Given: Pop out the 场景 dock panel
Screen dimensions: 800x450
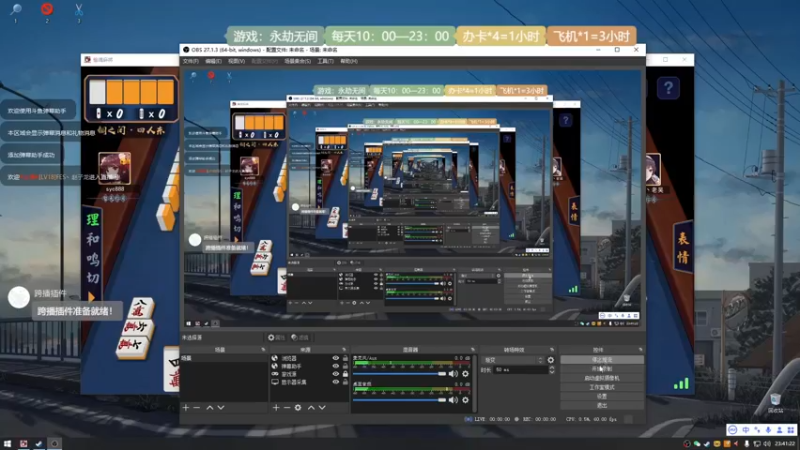Looking at the screenshot, I should point(263,350).
